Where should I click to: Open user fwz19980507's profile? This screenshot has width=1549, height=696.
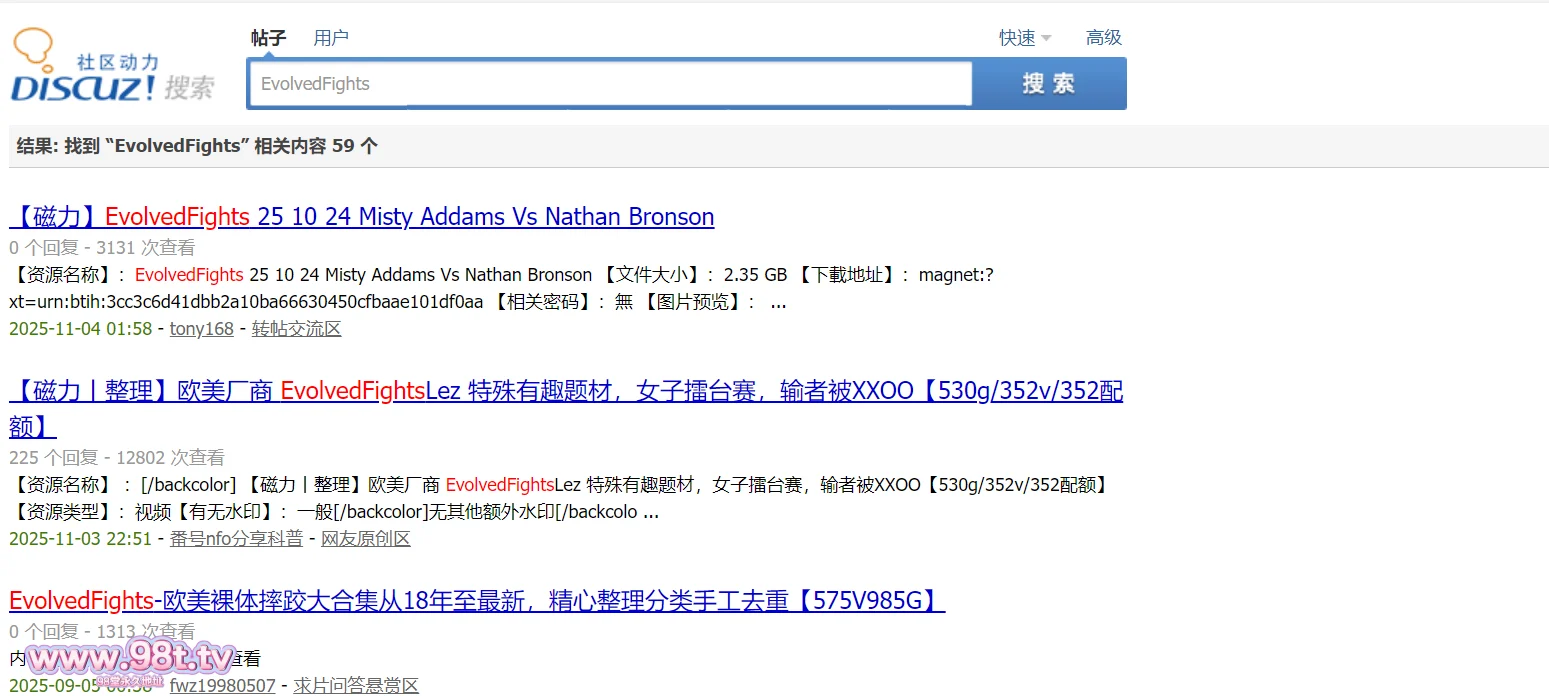click(x=222, y=686)
